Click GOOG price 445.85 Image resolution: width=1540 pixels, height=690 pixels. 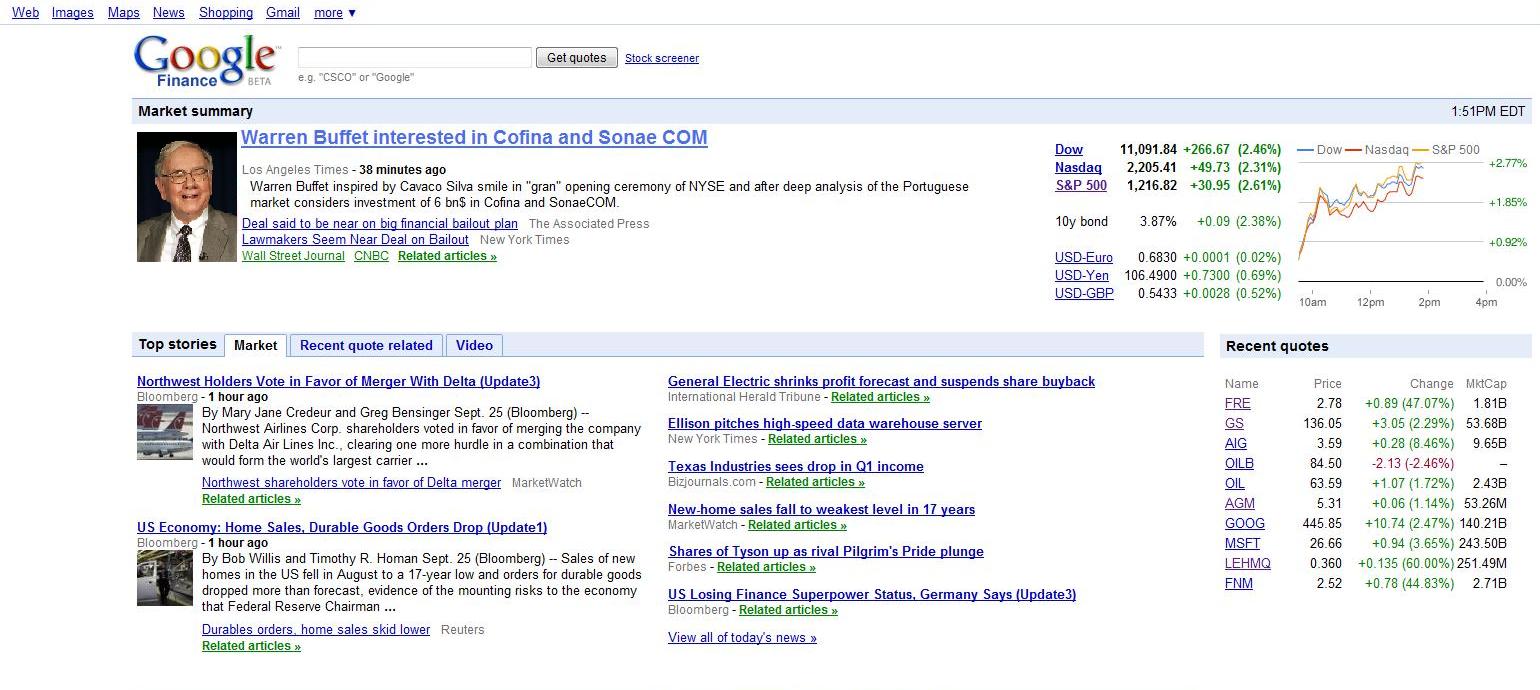(1323, 524)
